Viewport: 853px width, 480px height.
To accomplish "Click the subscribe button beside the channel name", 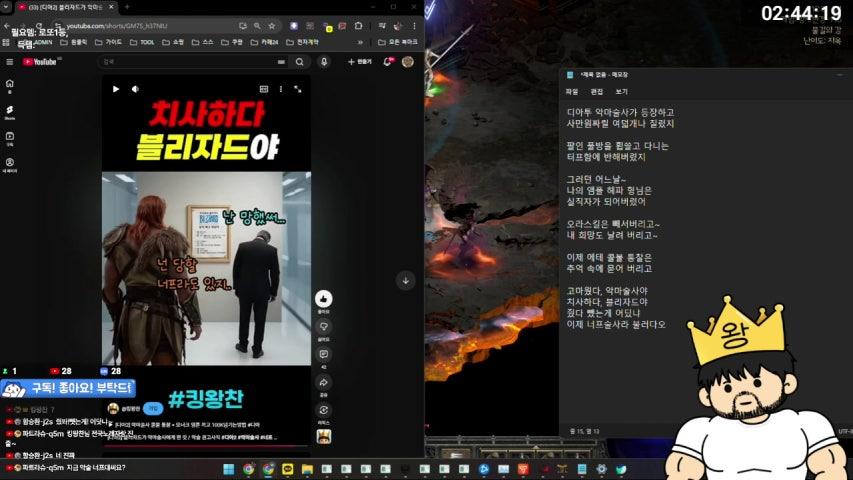I will [155, 408].
